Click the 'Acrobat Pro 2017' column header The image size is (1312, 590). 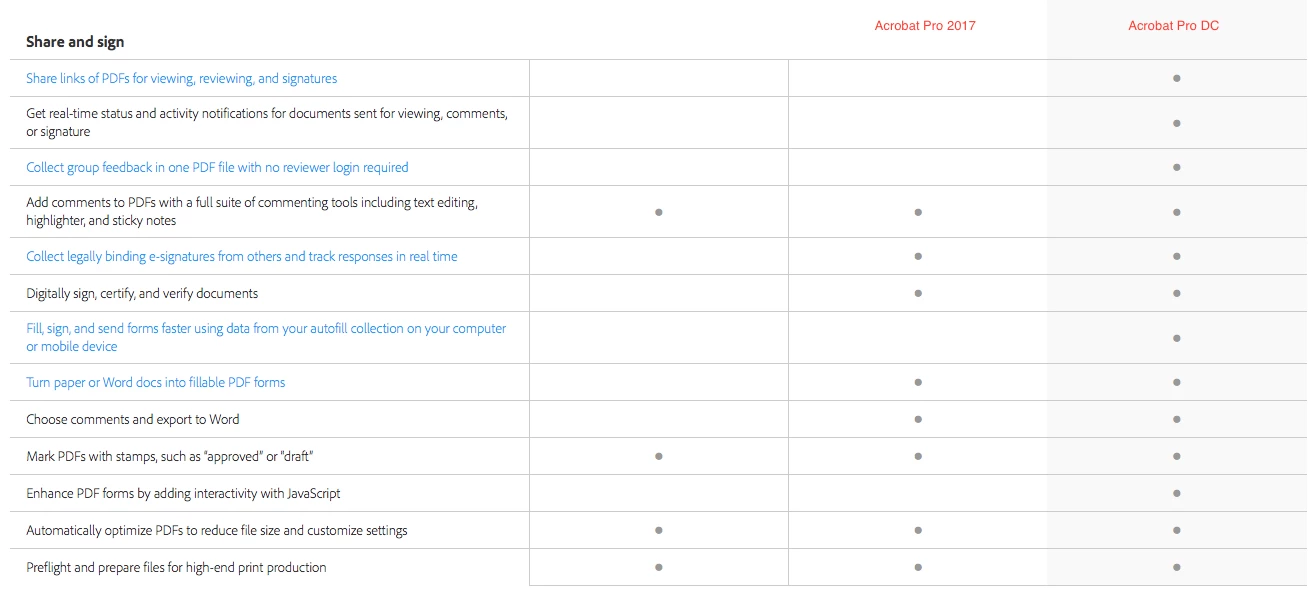coord(925,25)
